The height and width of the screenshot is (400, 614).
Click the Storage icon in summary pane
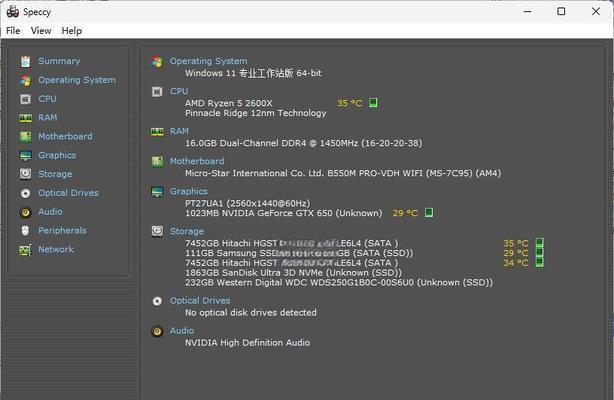[x=157, y=231]
